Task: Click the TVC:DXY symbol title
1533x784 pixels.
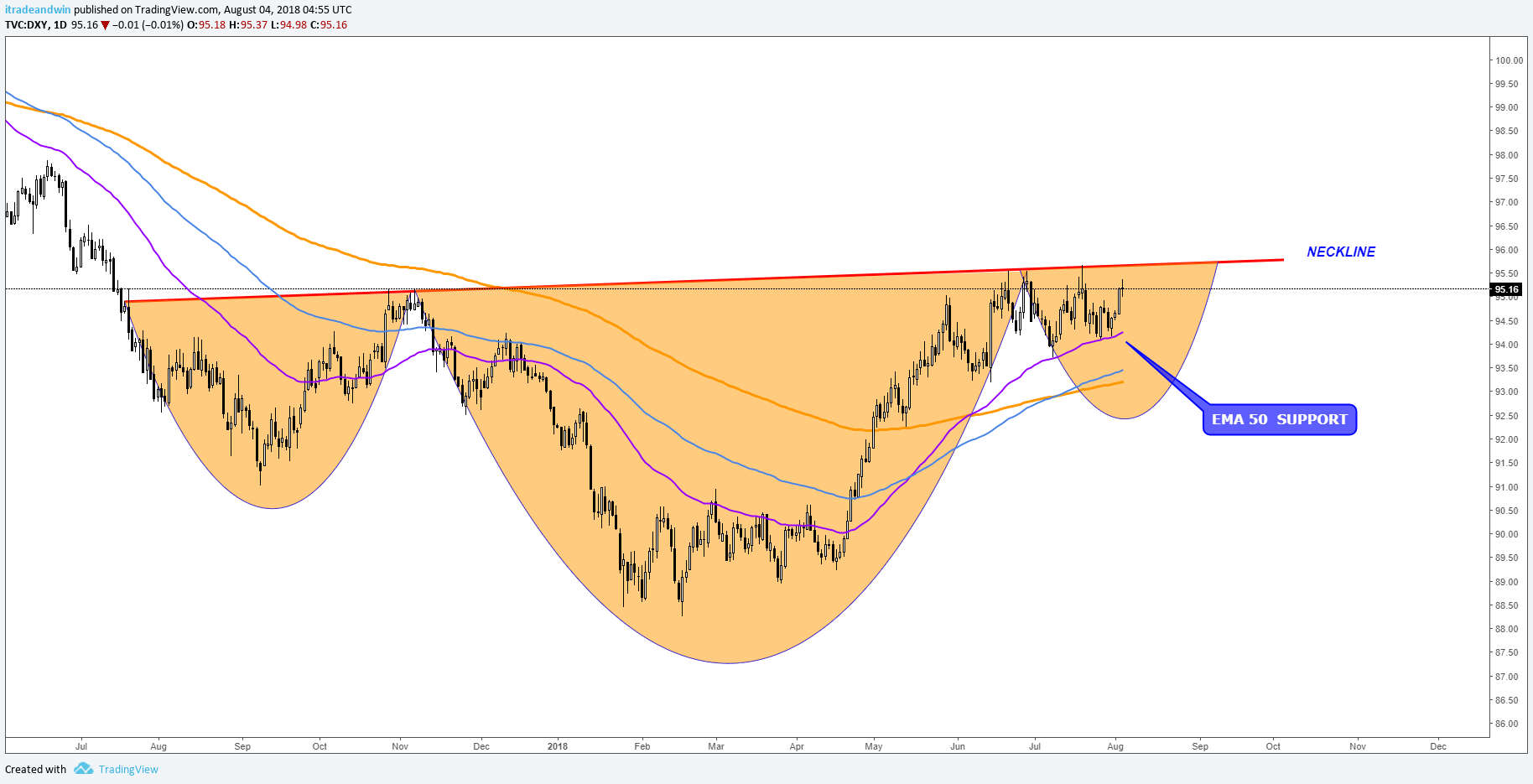Action: (27, 25)
